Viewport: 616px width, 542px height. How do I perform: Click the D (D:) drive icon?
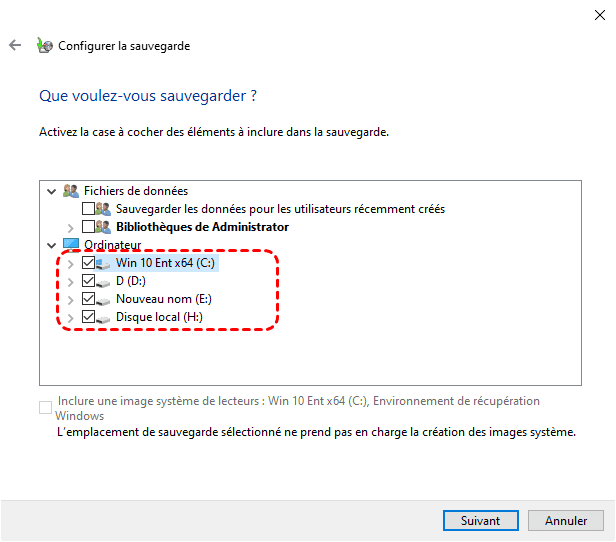click(104, 281)
